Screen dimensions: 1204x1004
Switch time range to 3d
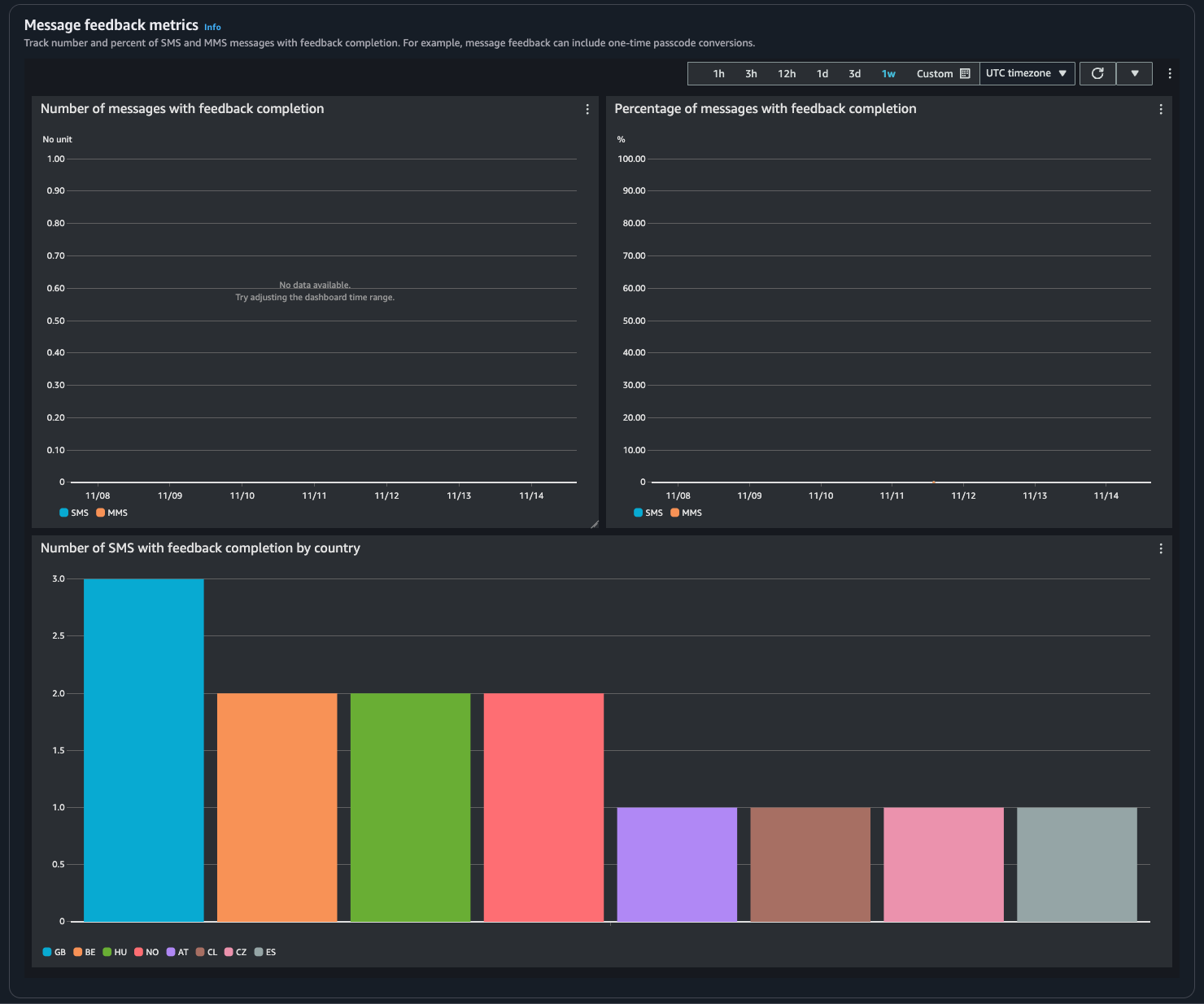[x=854, y=74]
